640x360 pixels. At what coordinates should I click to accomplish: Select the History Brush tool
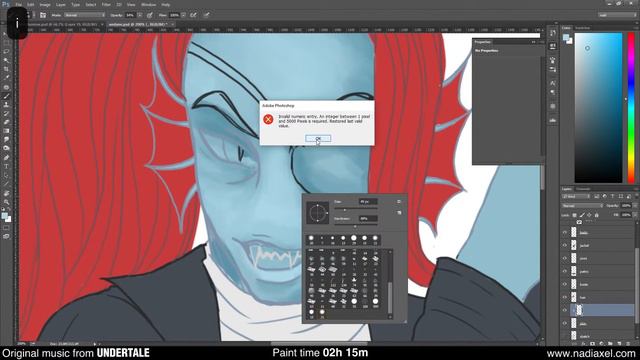point(6,113)
